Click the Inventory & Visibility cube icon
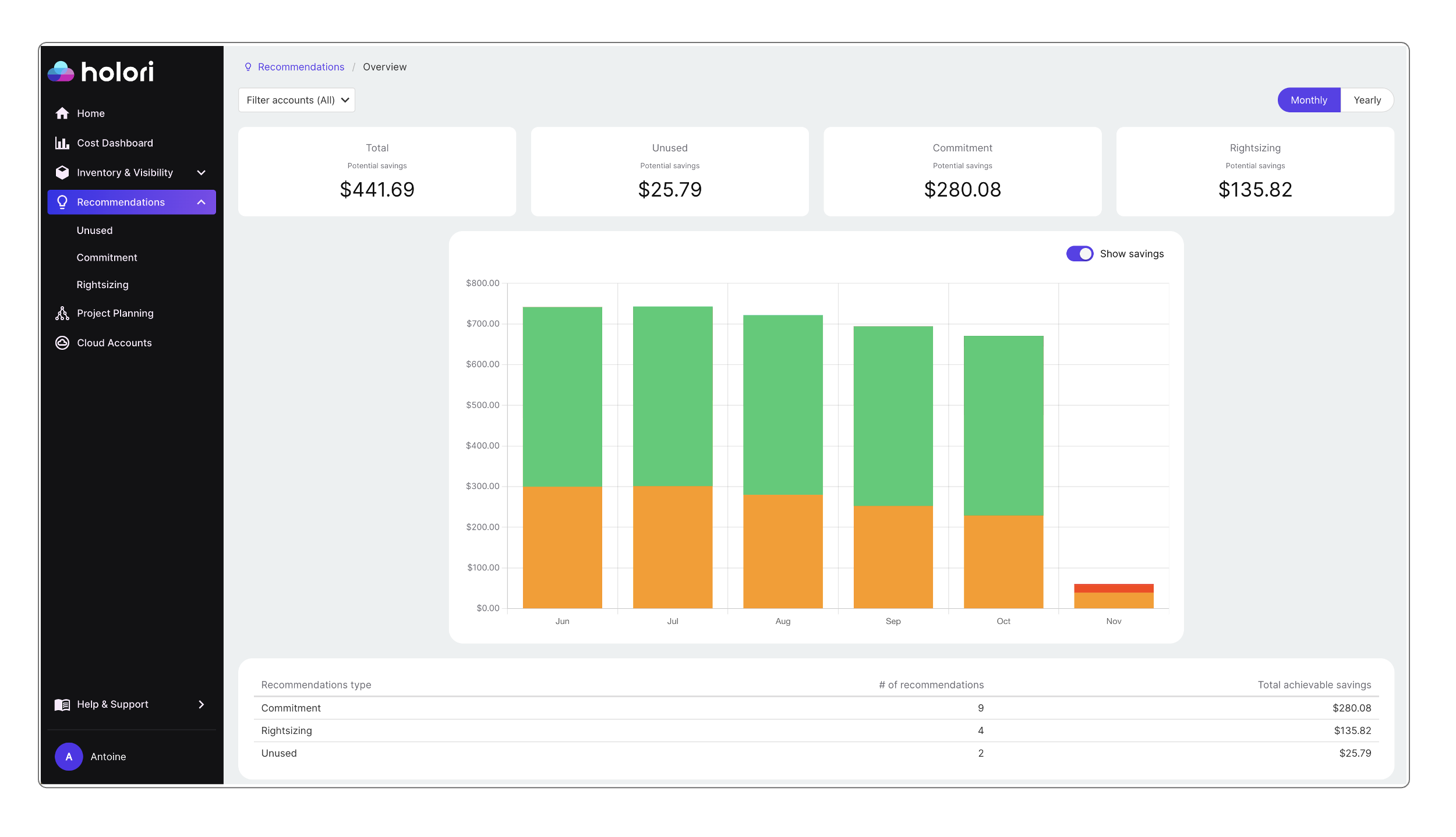The width and height of the screenshot is (1456, 837). [x=62, y=173]
